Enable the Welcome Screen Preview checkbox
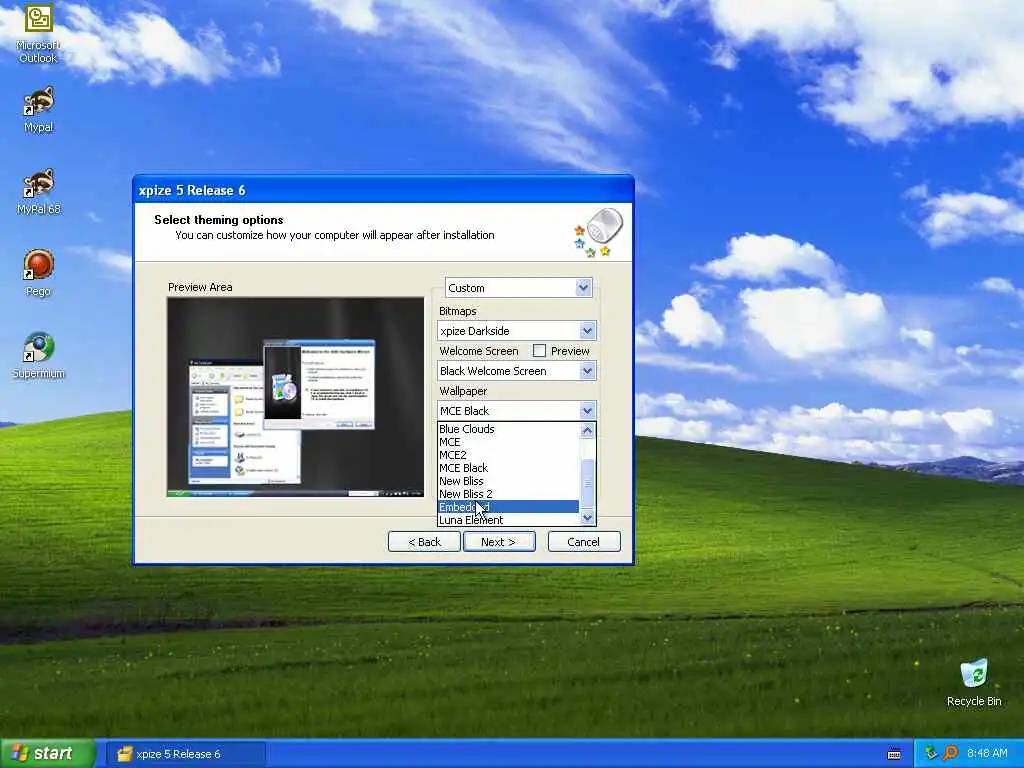The width and height of the screenshot is (1024, 768). pos(539,351)
